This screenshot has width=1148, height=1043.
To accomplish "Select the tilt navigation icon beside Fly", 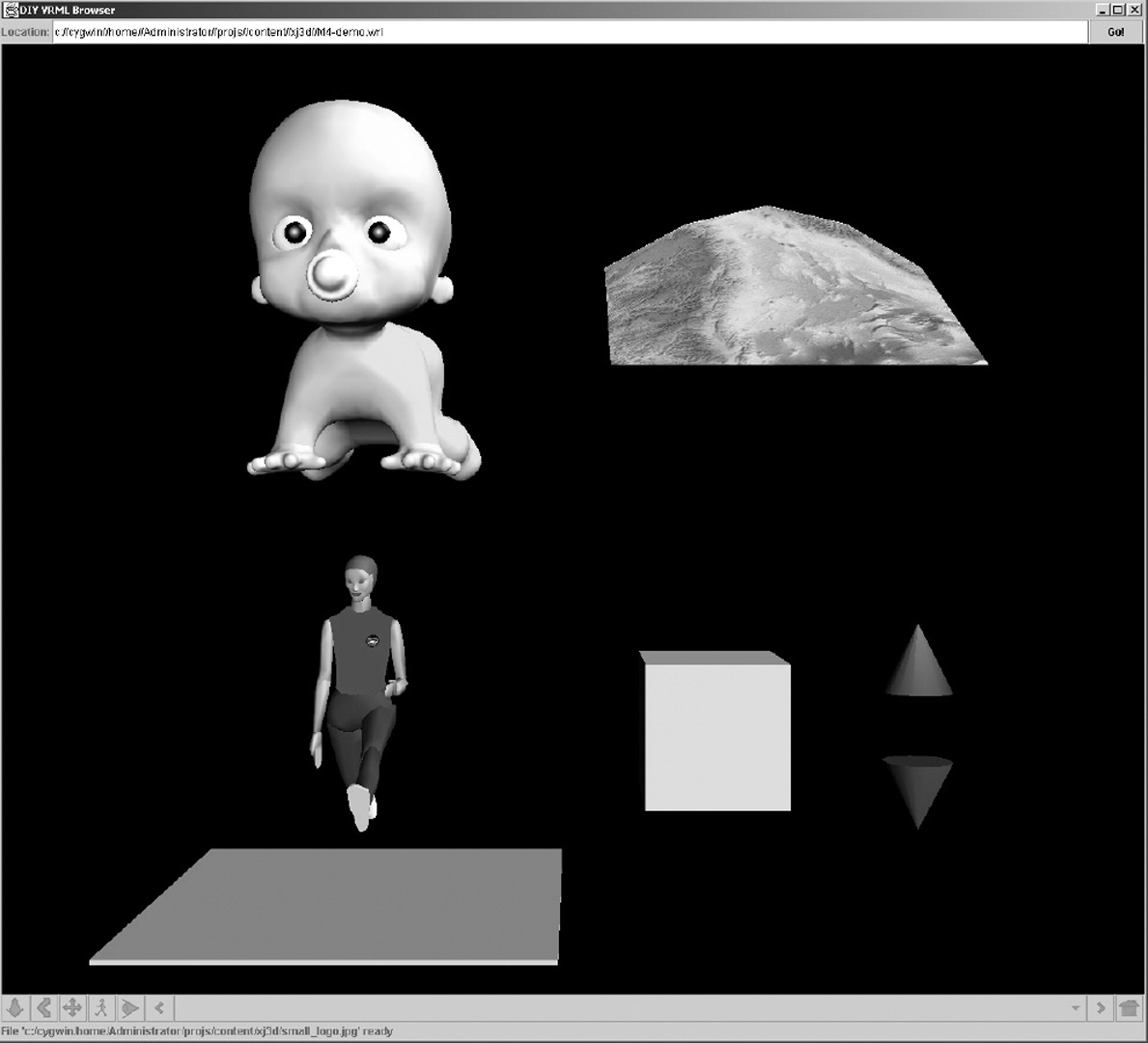I will (43, 1008).
